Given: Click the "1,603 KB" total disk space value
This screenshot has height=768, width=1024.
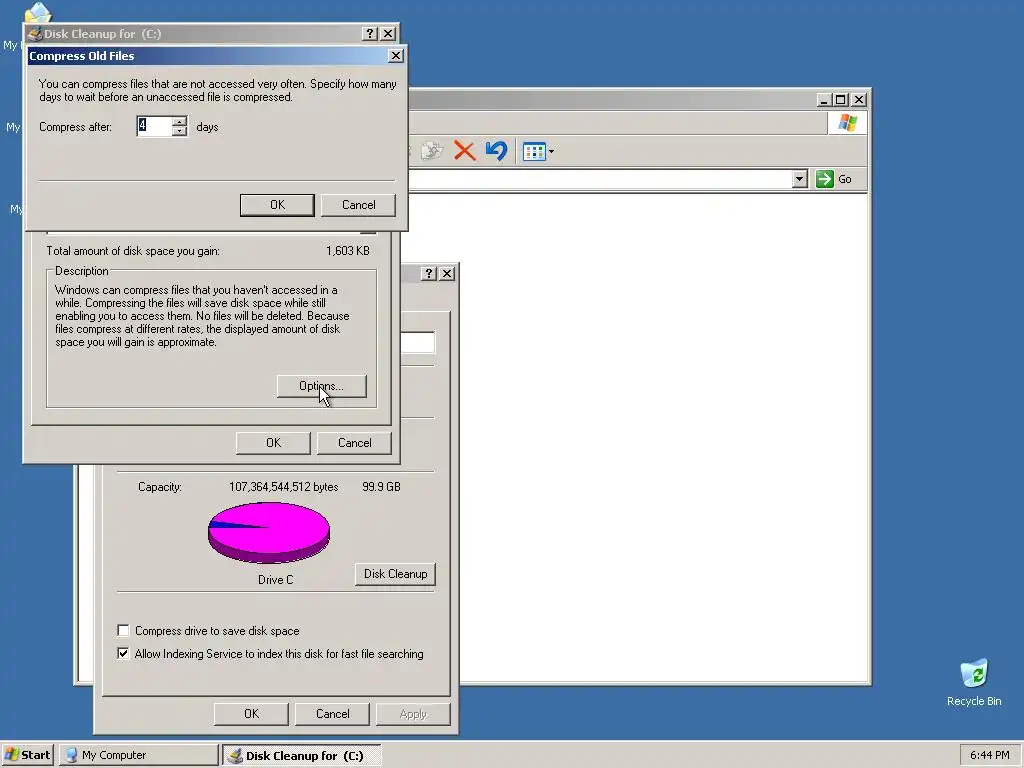Looking at the screenshot, I should [347, 251].
